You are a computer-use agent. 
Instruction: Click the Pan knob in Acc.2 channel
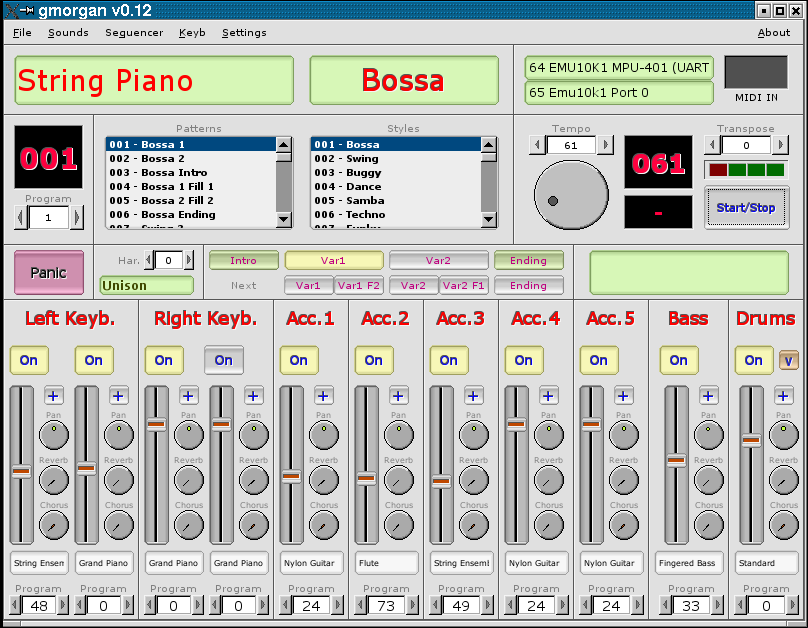(398, 434)
